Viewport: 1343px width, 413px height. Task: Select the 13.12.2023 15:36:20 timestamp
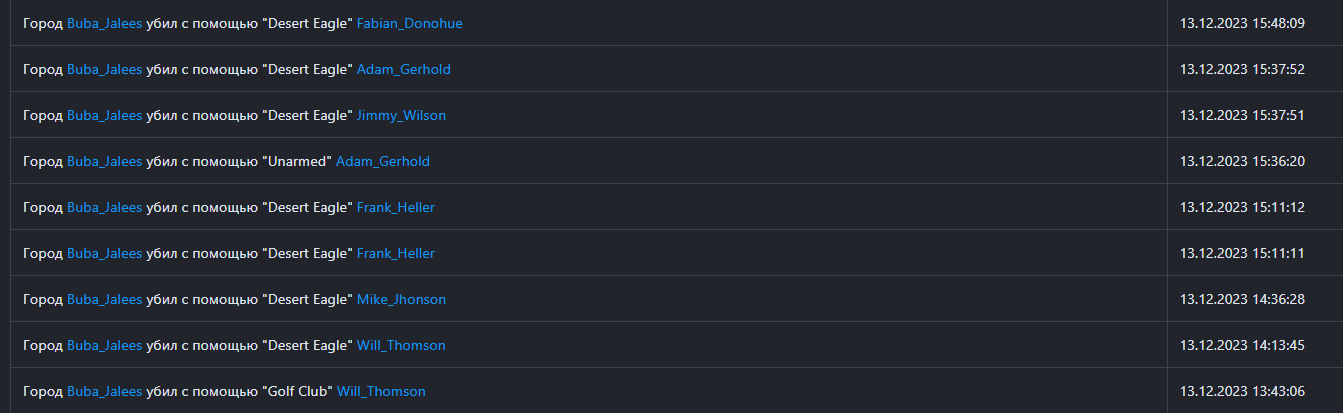coord(1242,161)
